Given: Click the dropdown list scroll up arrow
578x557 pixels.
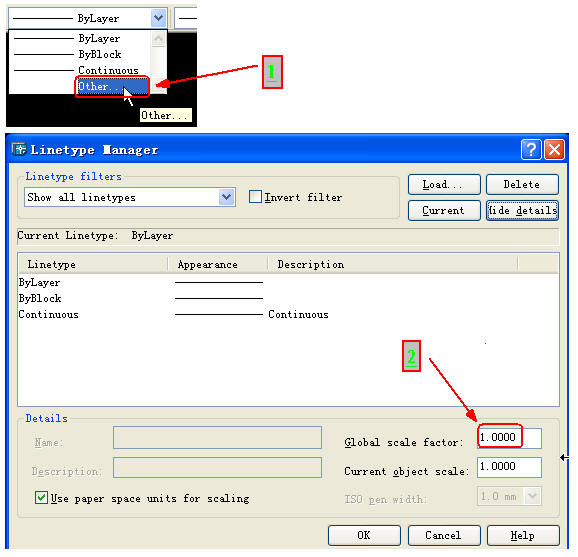Looking at the screenshot, I should pyautogui.click(x=159, y=38).
